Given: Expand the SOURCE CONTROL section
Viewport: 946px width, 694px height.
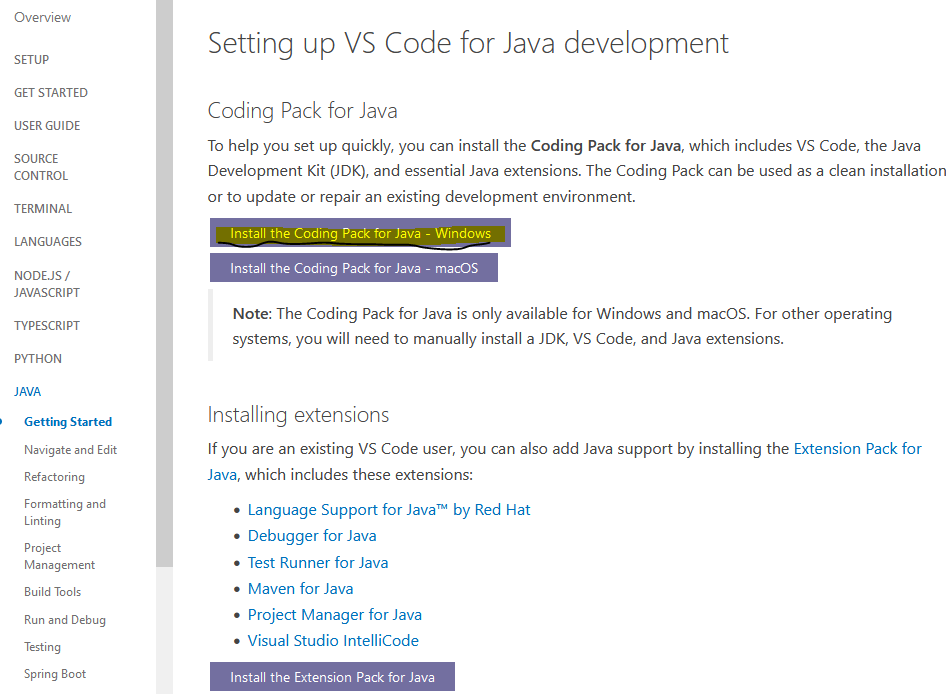Looking at the screenshot, I should click(x=41, y=167).
